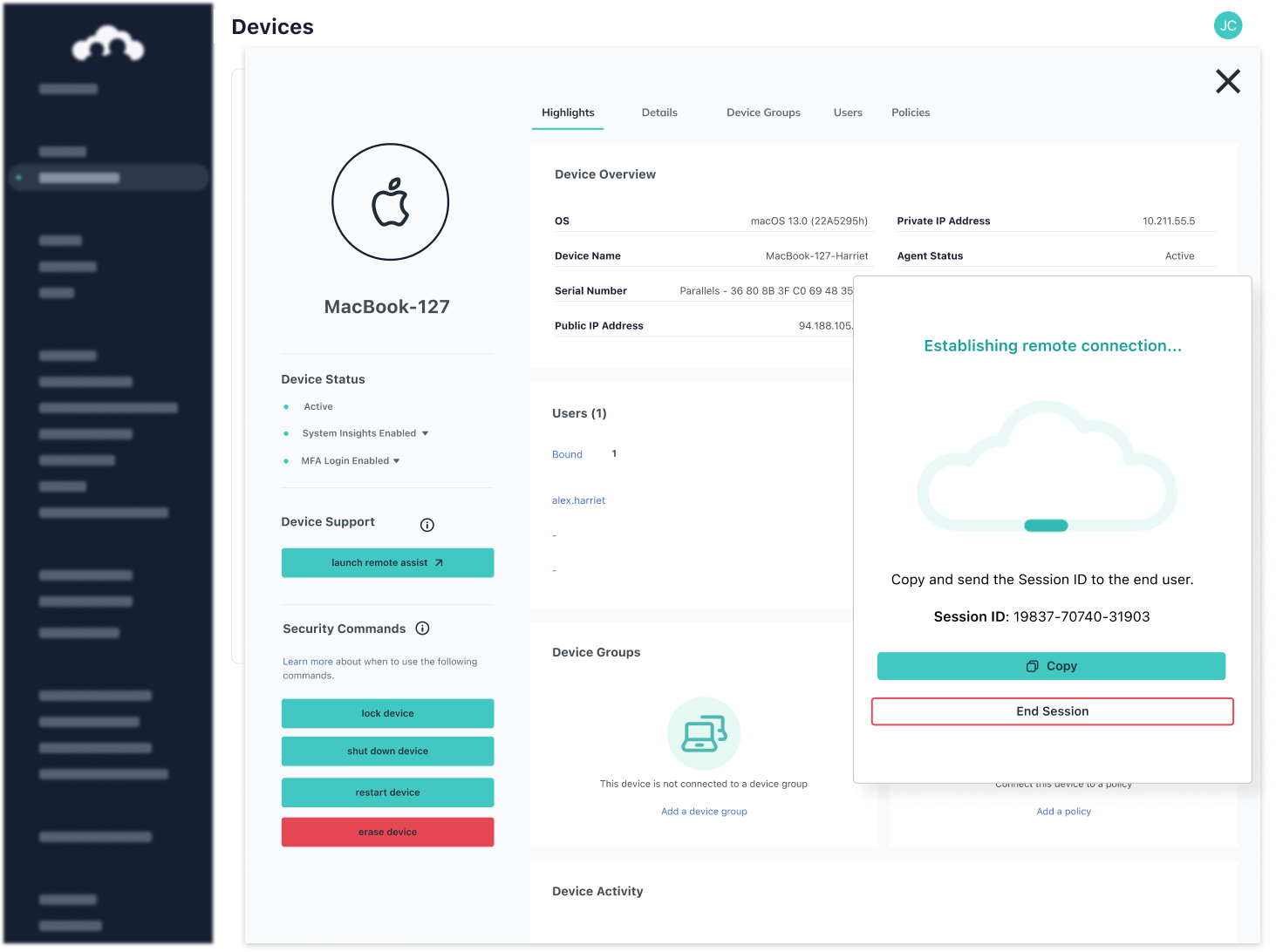Switch to the Device Groups tab

pyautogui.click(x=763, y=112)
